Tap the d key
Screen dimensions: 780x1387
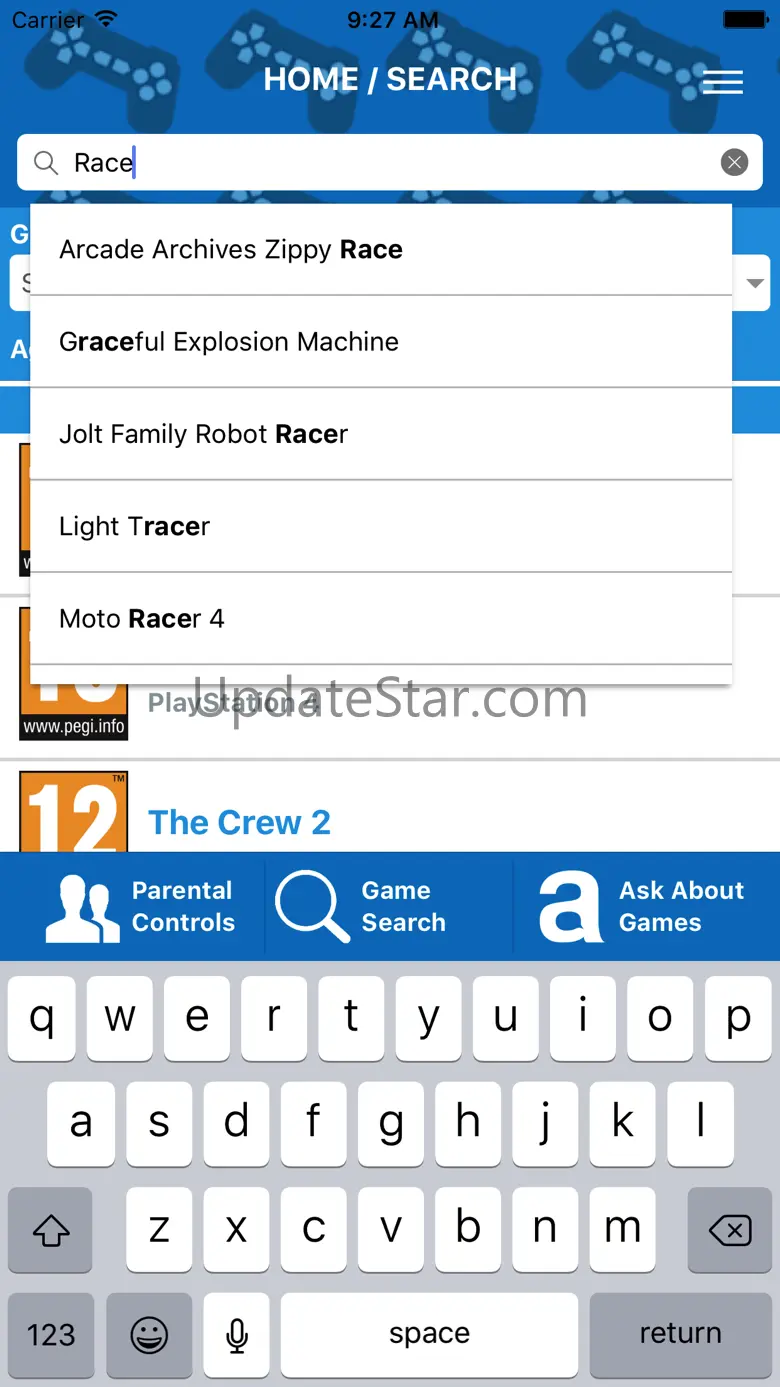click(236, 1124)
